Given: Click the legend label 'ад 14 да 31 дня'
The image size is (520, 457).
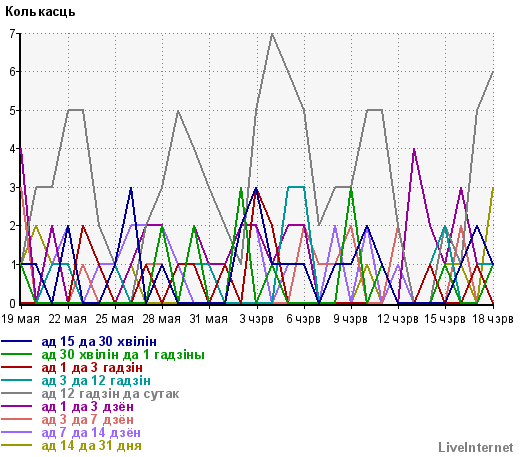Looking at the screenshot, I should click(92, 446).
